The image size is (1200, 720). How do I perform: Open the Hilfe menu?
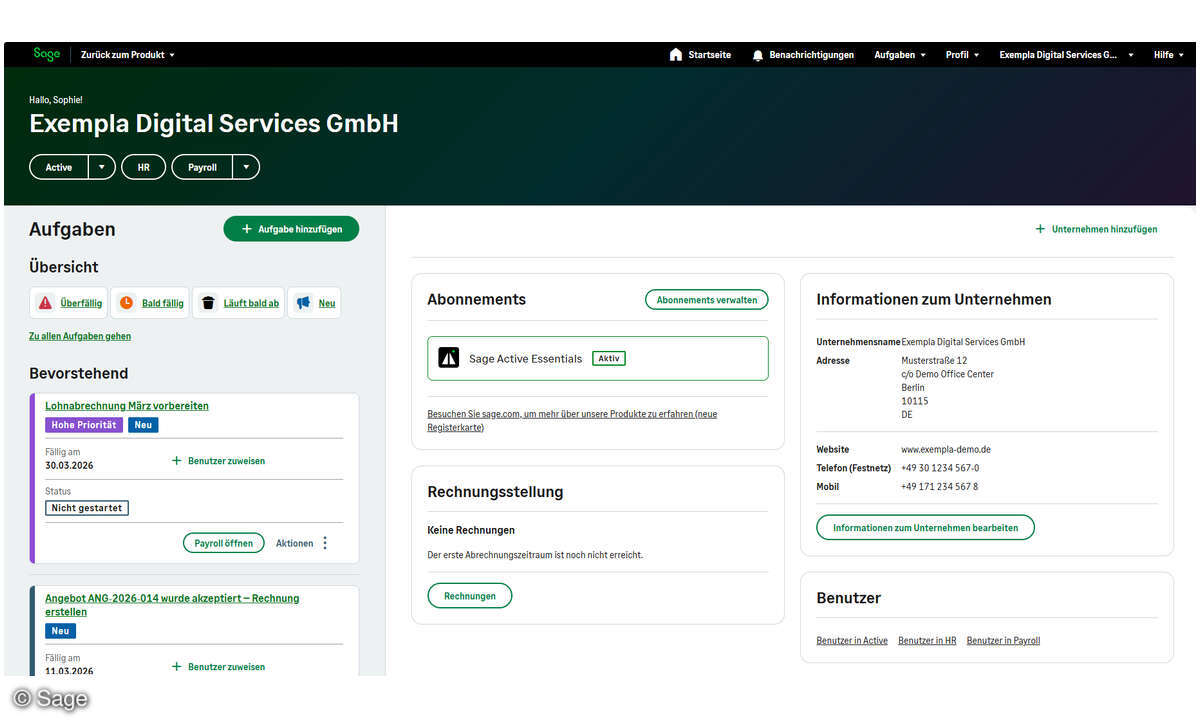1168,55
